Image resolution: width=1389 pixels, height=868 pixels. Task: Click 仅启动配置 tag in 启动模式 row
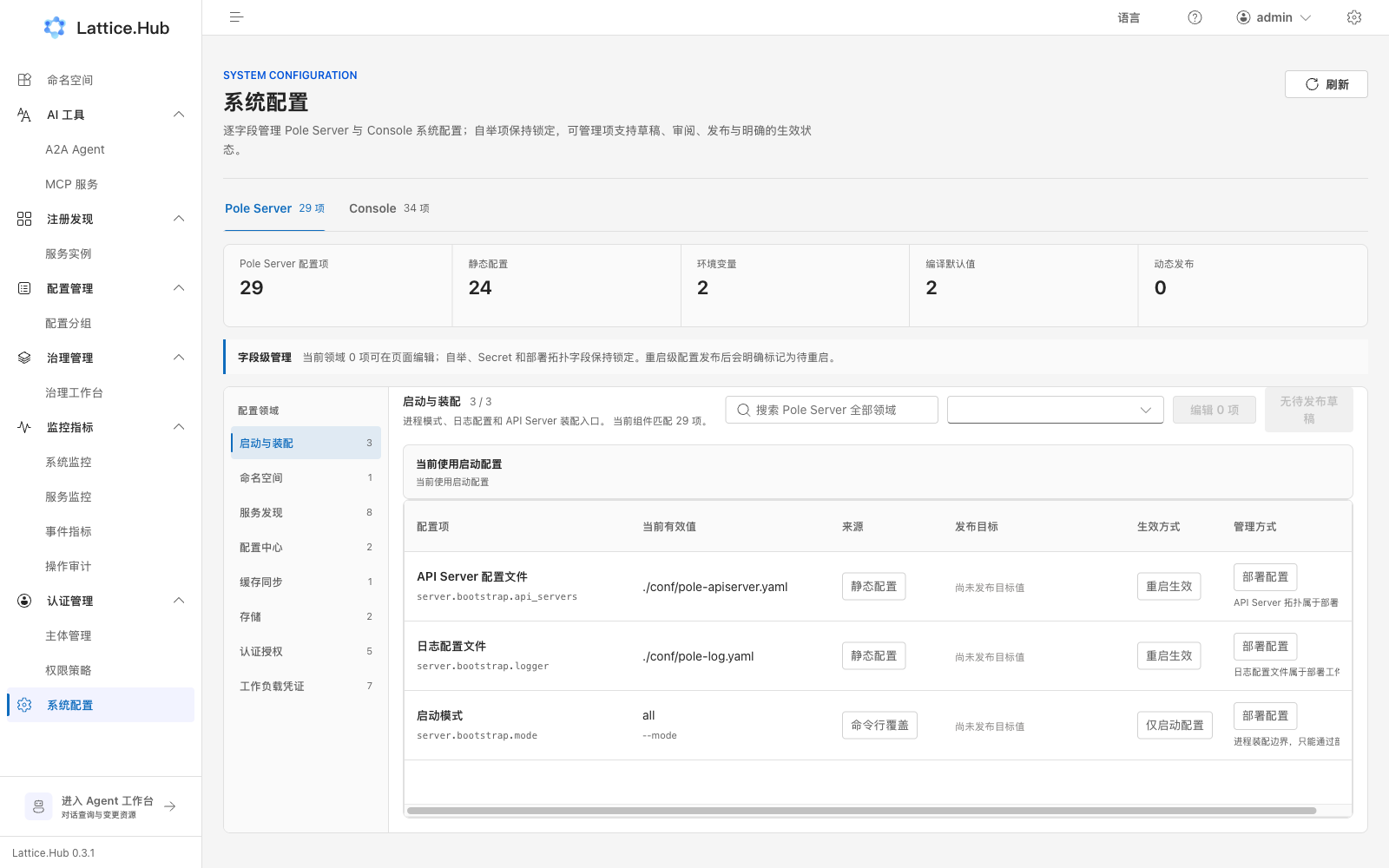pyautogui.click(x=1175, y=725)
